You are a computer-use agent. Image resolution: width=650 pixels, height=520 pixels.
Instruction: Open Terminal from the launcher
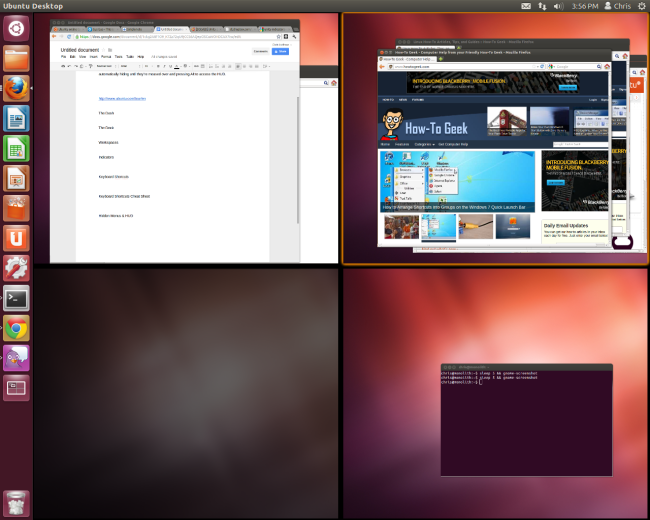[16, 298]
